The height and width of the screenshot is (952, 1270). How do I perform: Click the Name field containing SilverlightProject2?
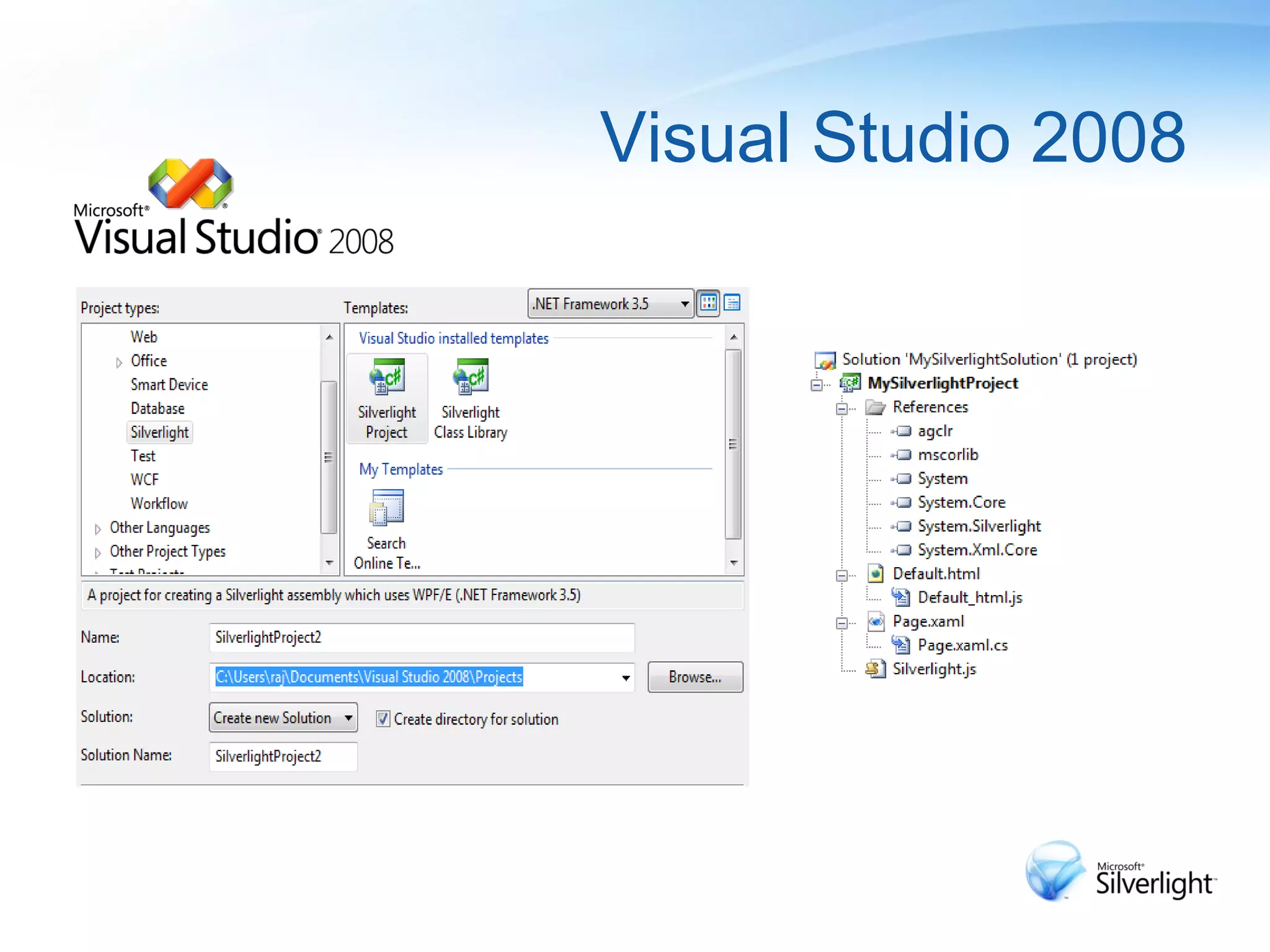coord(422,638)
